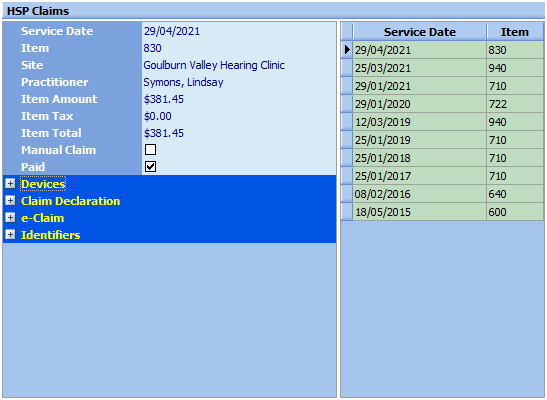547x400 pixels.
Task: Sort by the Item column header
Action: [x=515, y=32]
